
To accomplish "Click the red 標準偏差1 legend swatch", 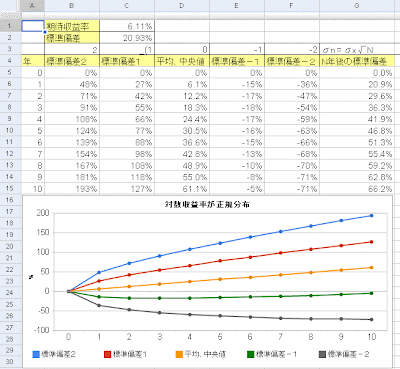I will coord(107,354).
